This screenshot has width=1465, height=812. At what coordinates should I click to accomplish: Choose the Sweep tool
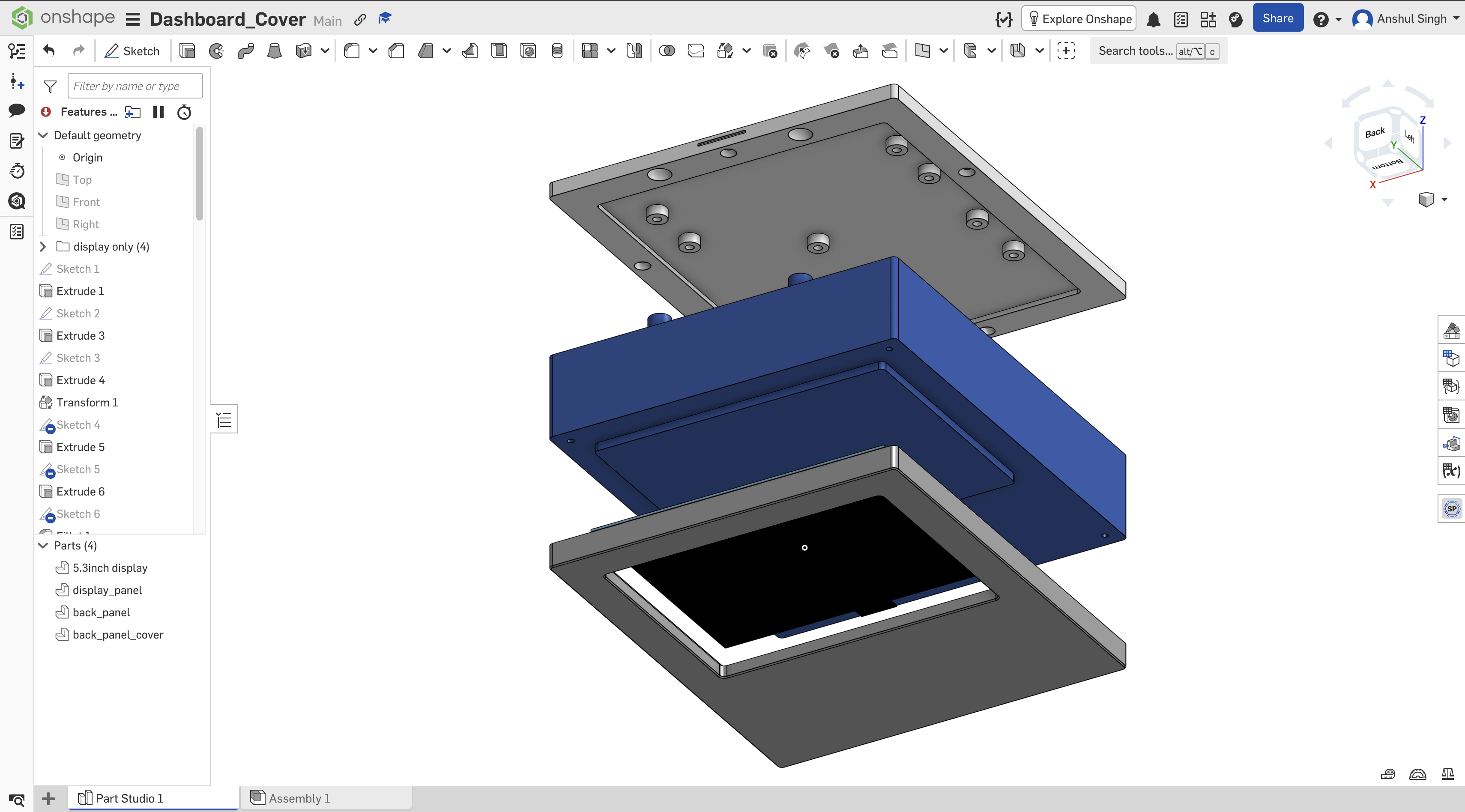click(246, 51)
